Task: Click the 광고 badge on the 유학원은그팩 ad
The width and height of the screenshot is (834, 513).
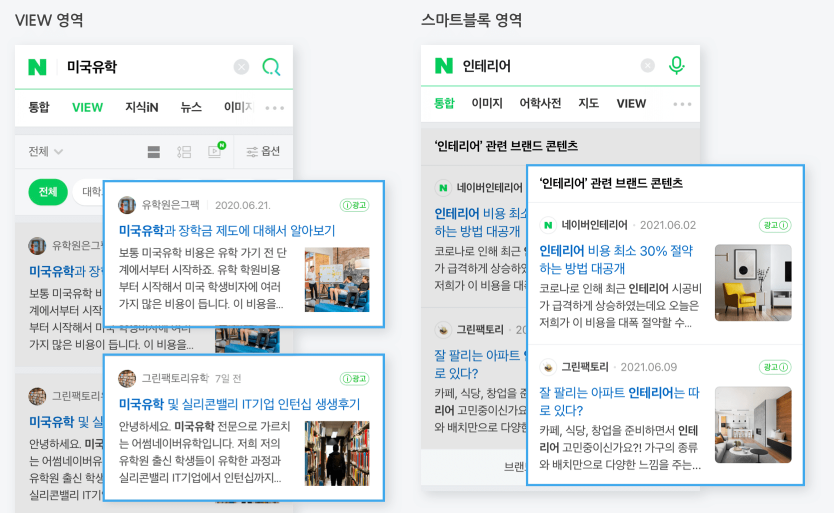Action: tap(354, 205)
